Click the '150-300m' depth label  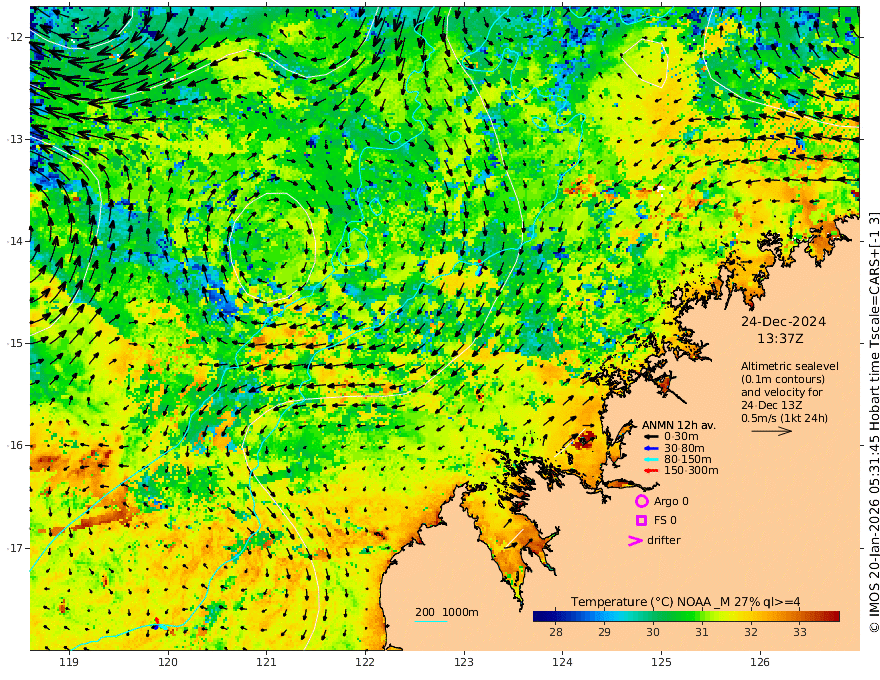(691, 471)
